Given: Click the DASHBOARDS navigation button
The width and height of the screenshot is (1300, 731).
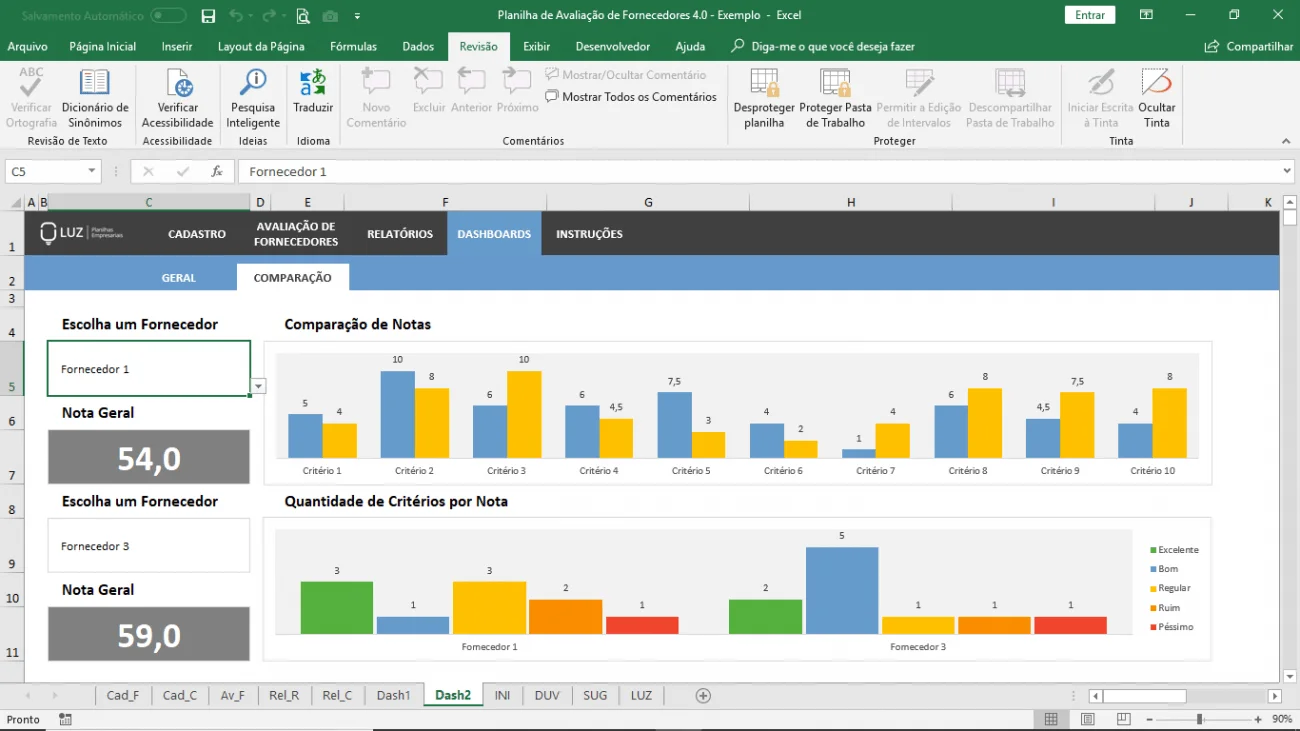Looking at the screenshot, I should [494, 234].
